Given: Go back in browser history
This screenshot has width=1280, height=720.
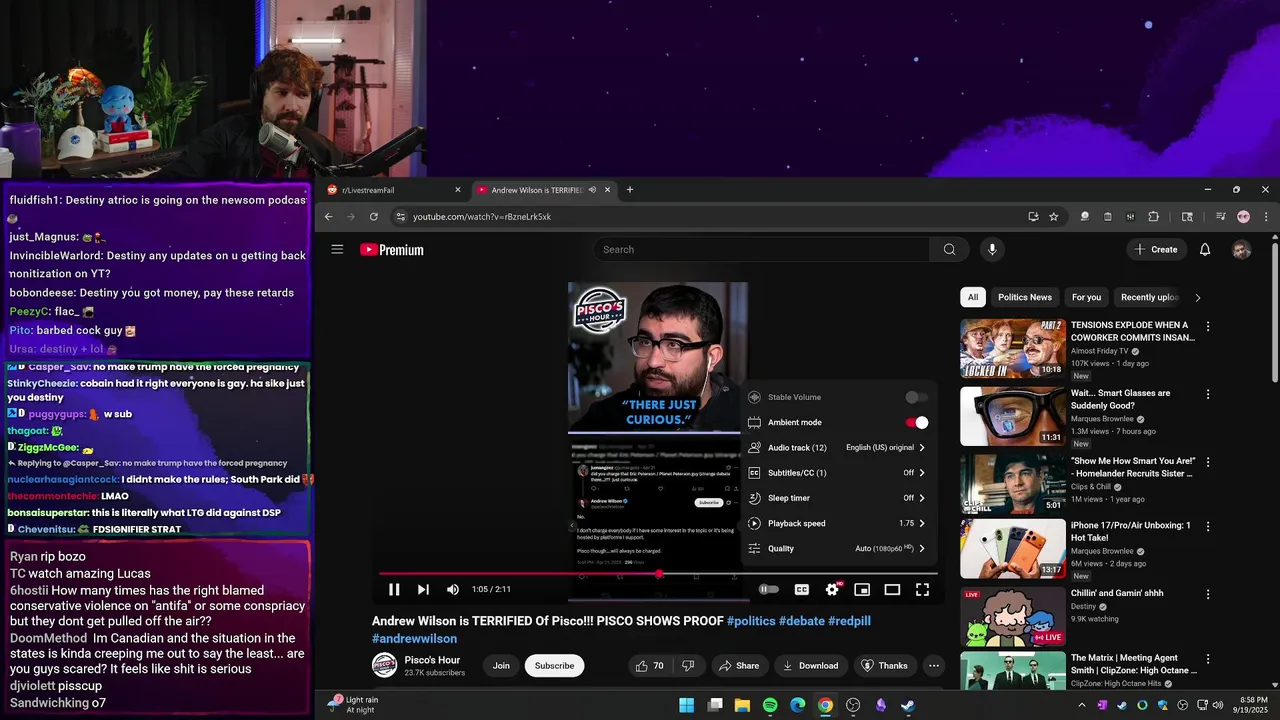Looking at the screenshot, I should pos(328,217).
